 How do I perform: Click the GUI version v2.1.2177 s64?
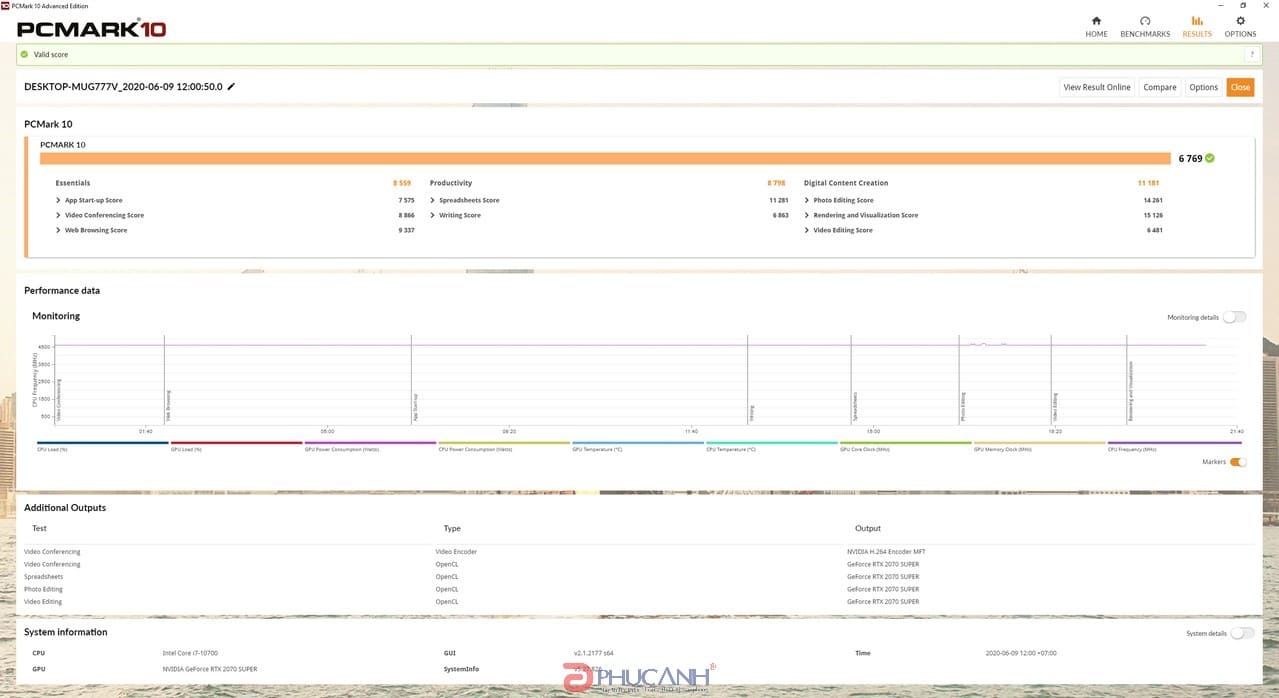pos(593,653)
